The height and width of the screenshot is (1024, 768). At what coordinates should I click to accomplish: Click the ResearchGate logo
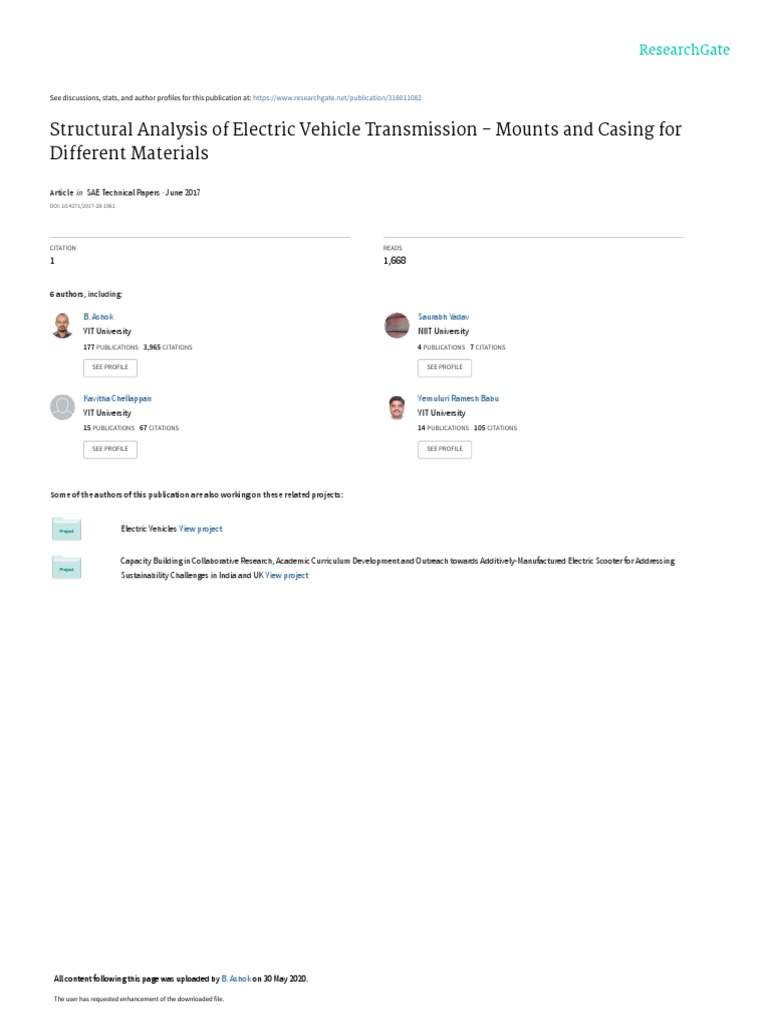685,50
